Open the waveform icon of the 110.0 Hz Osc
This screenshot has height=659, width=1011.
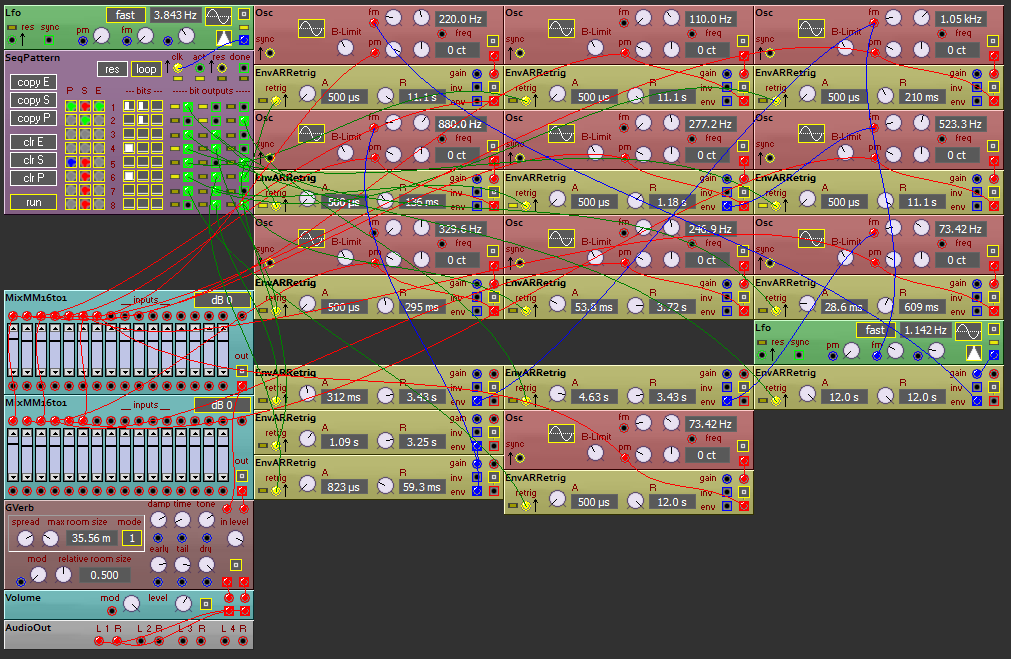coord(561,28)
